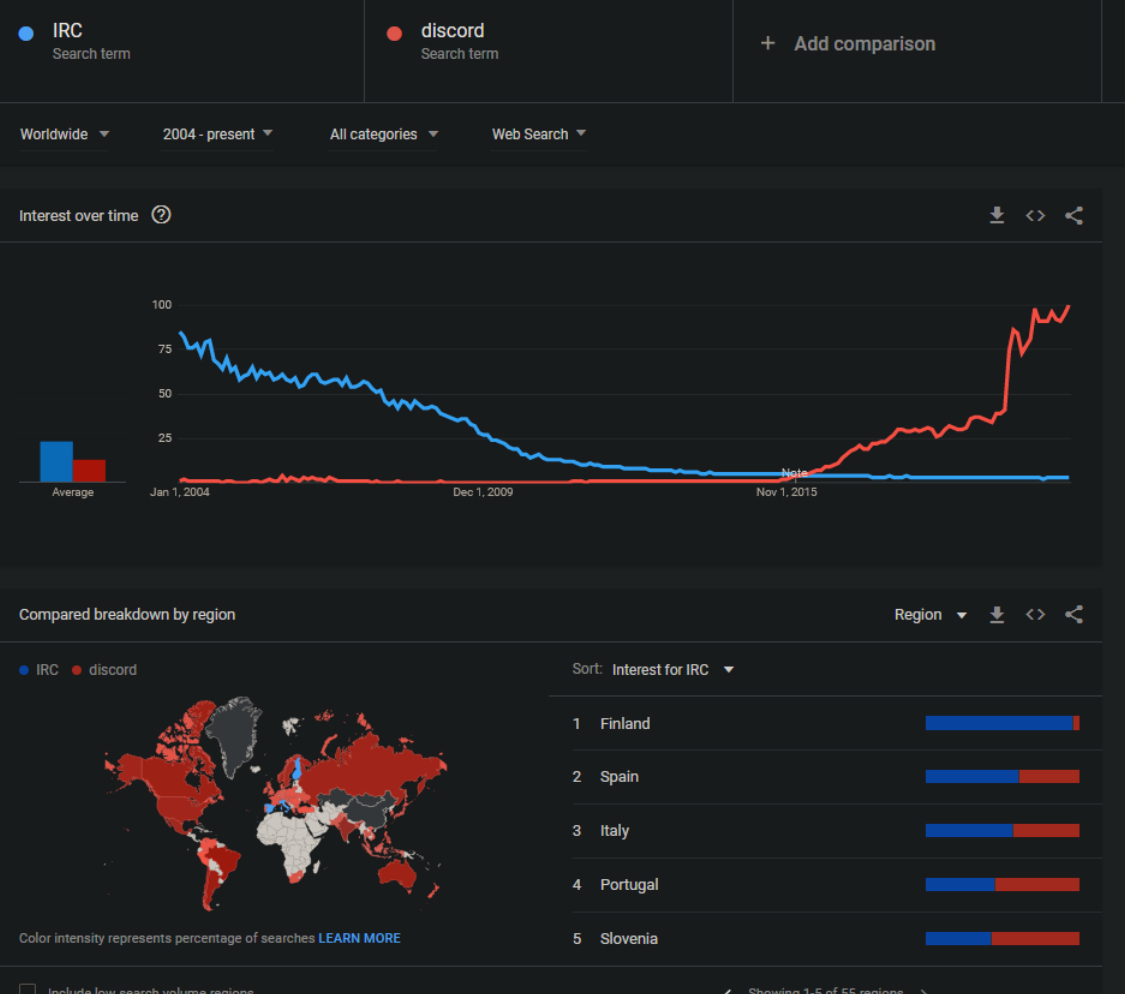Image resolution: width=1125 pixels, height=994 pixels.
Task: Share the Interest over time chart
Action: [1073, 215]
